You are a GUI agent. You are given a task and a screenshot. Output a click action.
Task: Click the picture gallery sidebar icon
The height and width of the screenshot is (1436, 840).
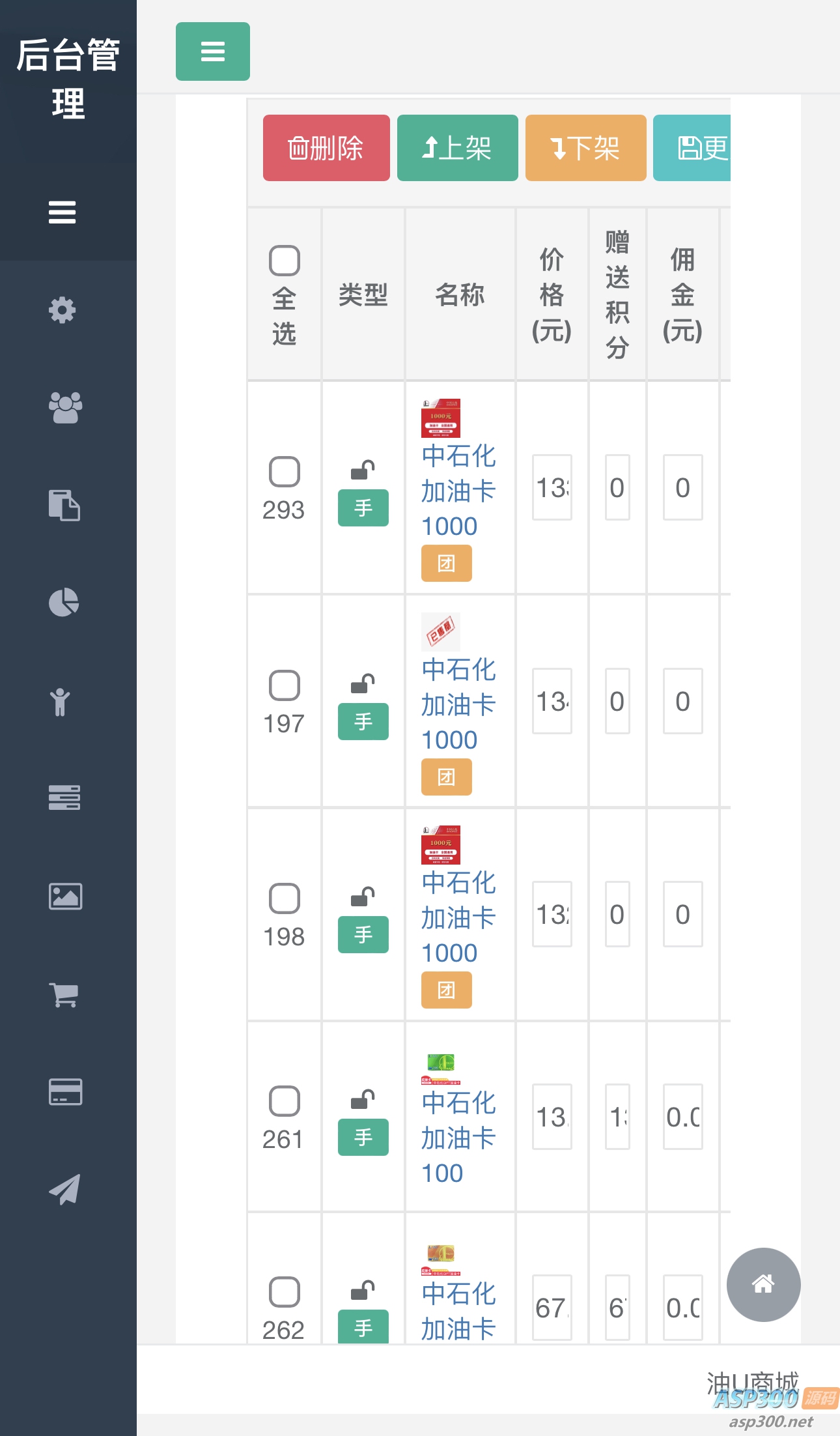pos(65,897)
